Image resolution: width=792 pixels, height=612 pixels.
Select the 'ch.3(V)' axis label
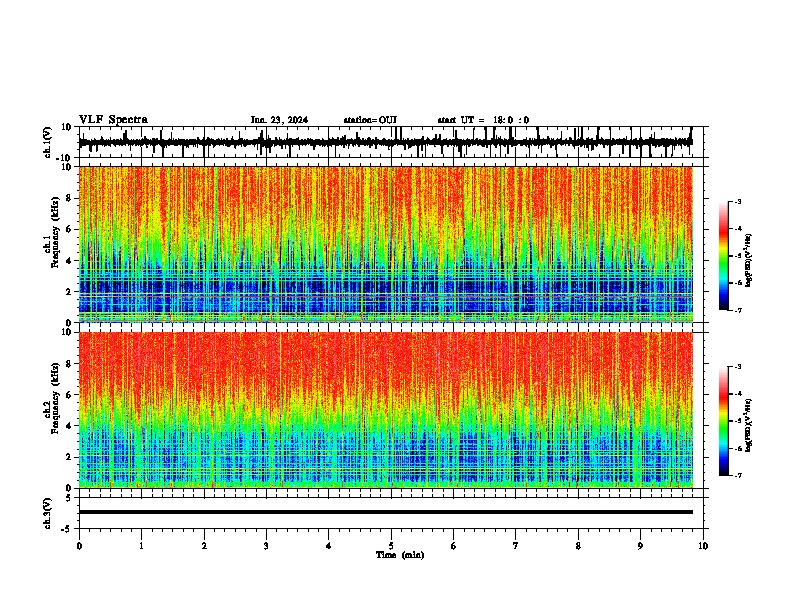point(47,513)
